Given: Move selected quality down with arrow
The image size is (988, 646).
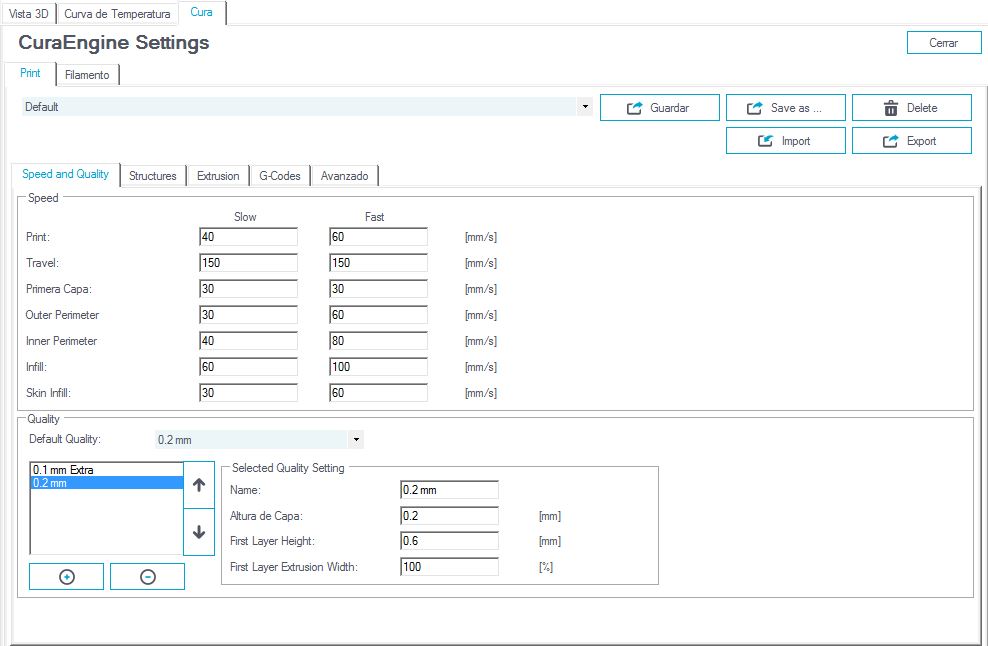Looking at the screenshot, I should [198, 532].
